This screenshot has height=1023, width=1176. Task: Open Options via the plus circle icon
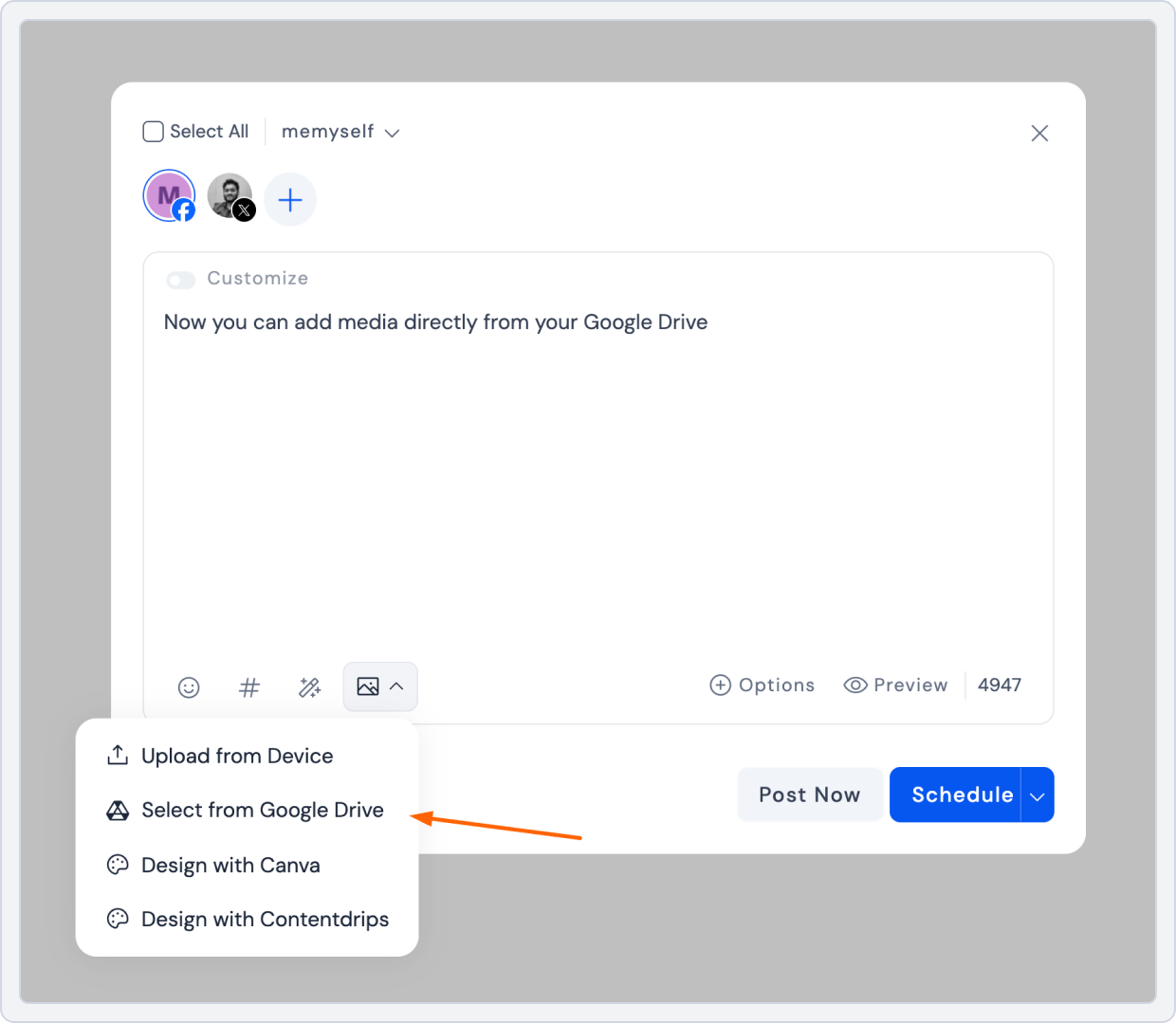[x=720, y=685]
